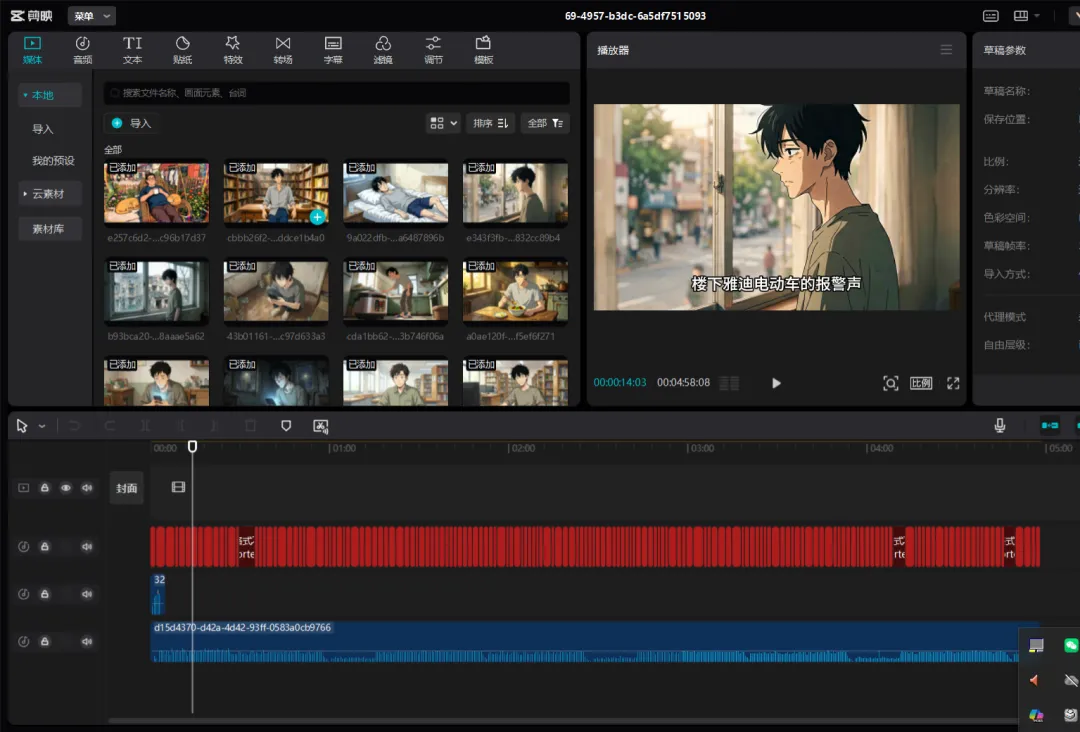1080x732 pixels.
Task: Select thumbnail cda1bb62-...3b746f06a
Action: point(395,291)
